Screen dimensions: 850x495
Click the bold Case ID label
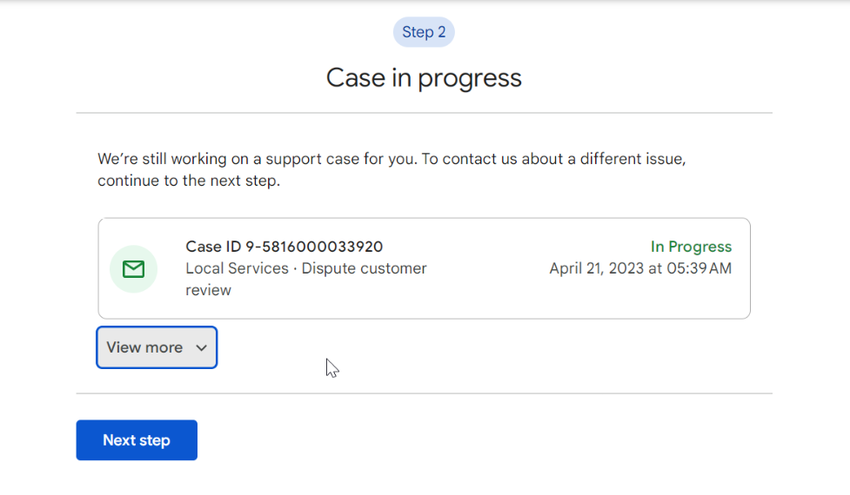click(213, 247)
